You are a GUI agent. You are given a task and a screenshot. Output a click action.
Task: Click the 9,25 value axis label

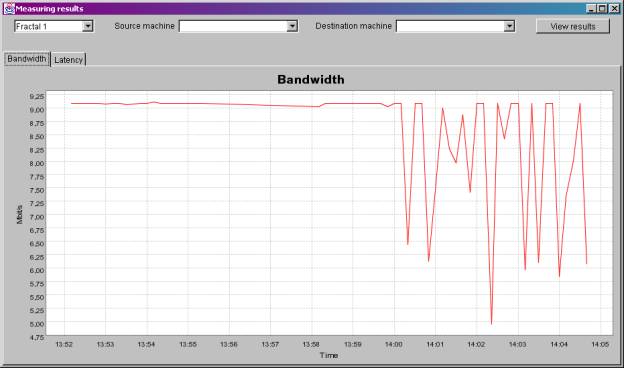[37, 96]
